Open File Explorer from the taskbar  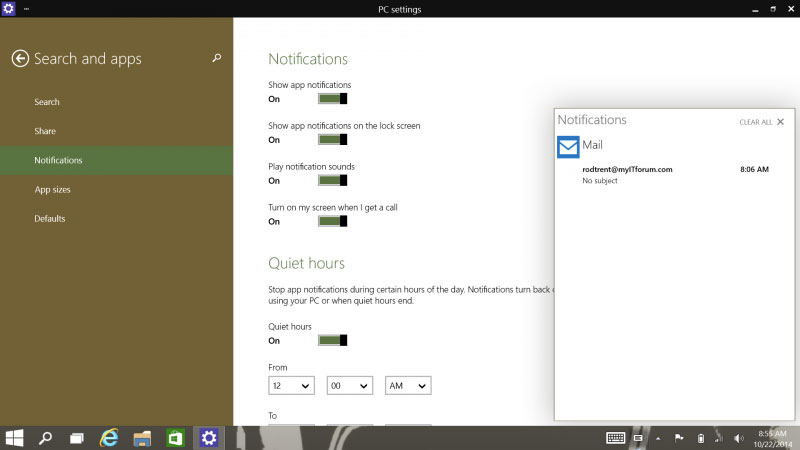point(142,437)
